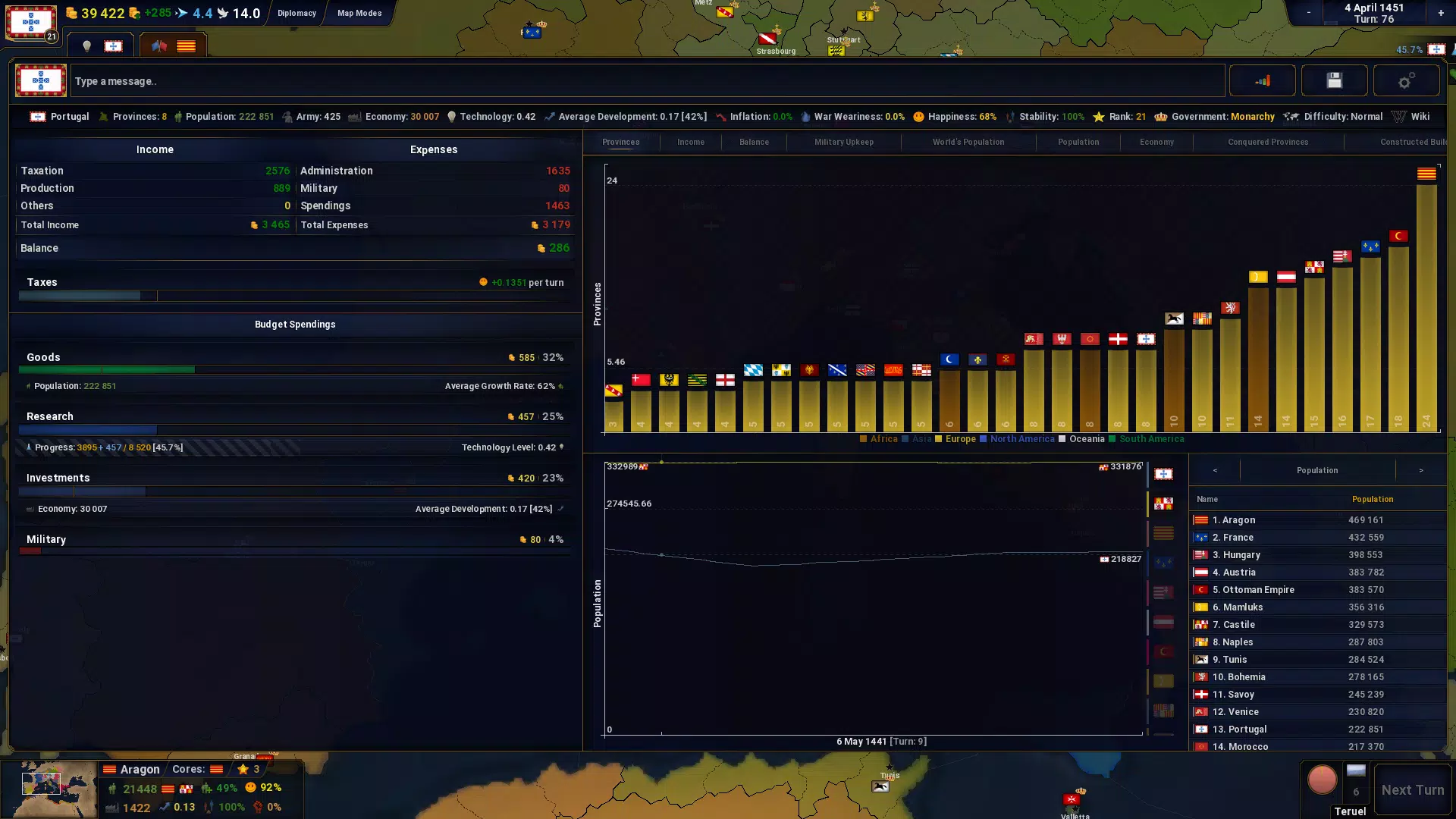Click the Wiki icon in the status bar
The width and height of the screenshot is (1456, 819).
click(x=1399, y=117)
